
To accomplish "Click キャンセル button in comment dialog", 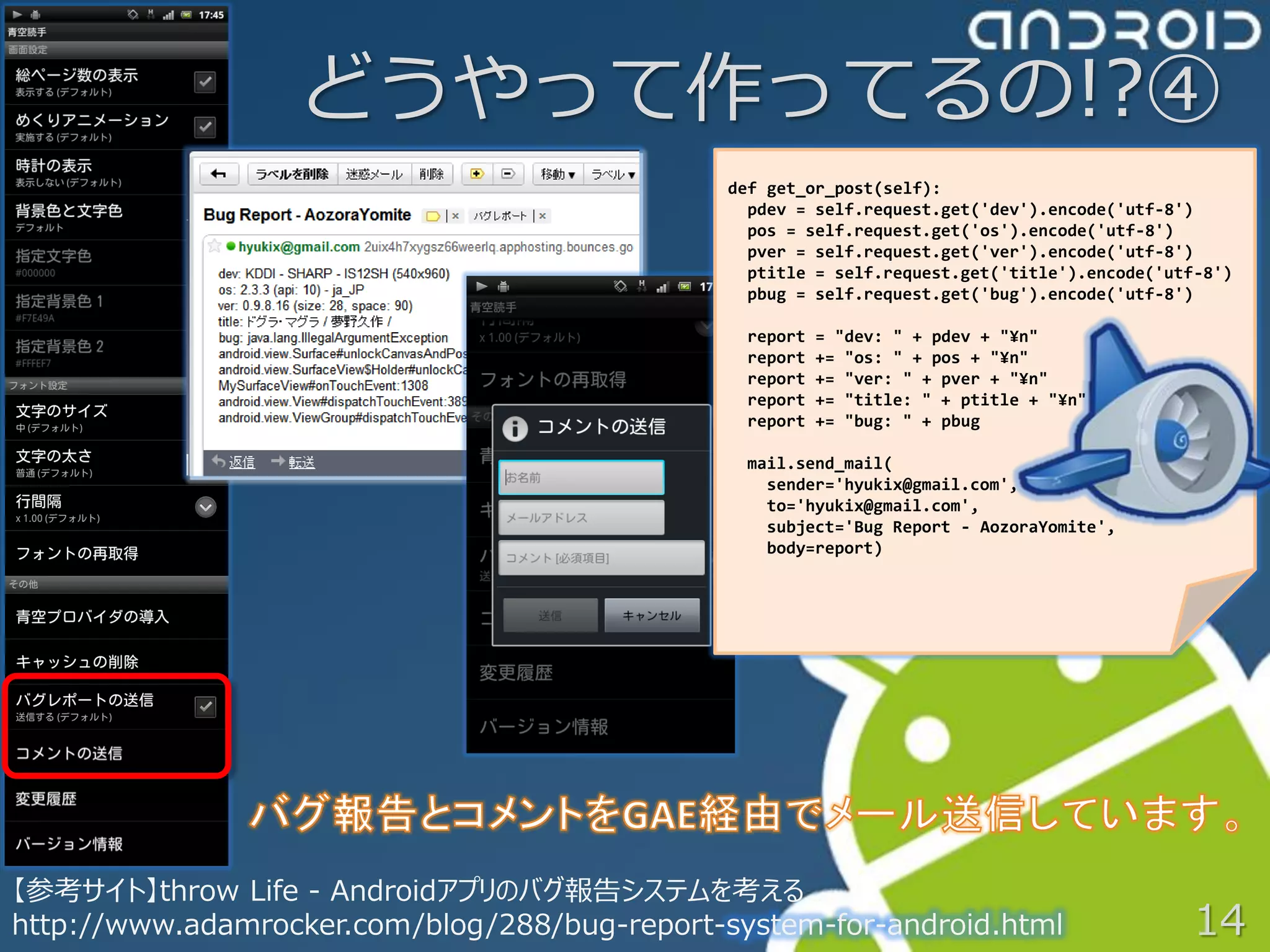I will tap(652, 615).
